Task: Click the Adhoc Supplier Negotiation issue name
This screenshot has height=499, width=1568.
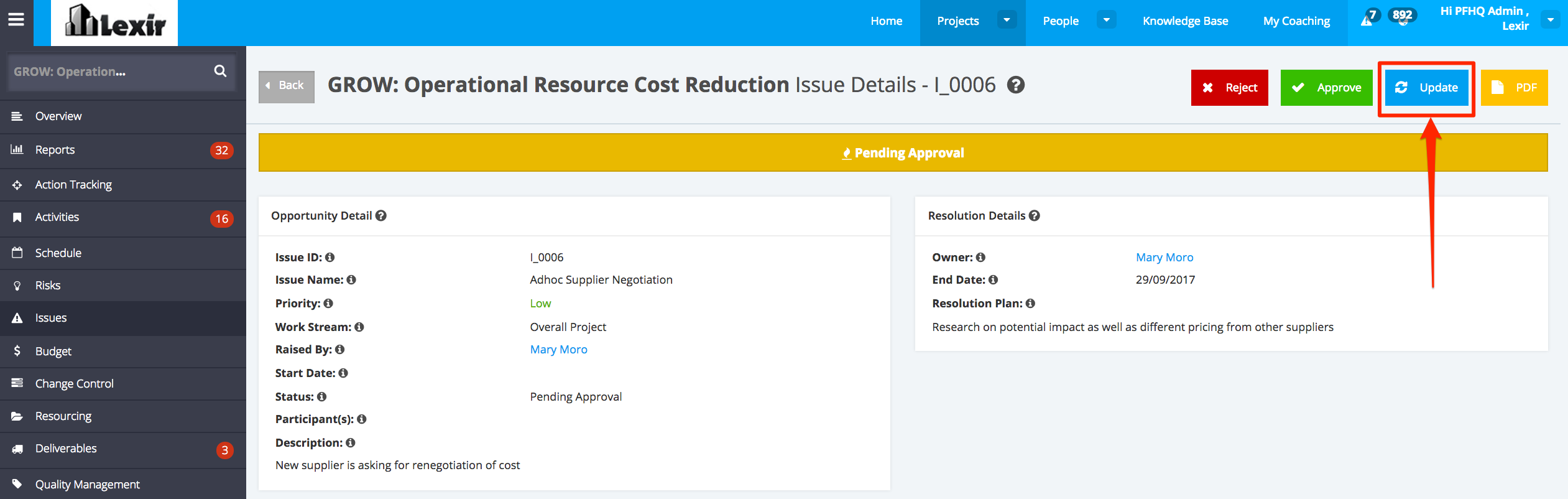Action: (601, 279)
